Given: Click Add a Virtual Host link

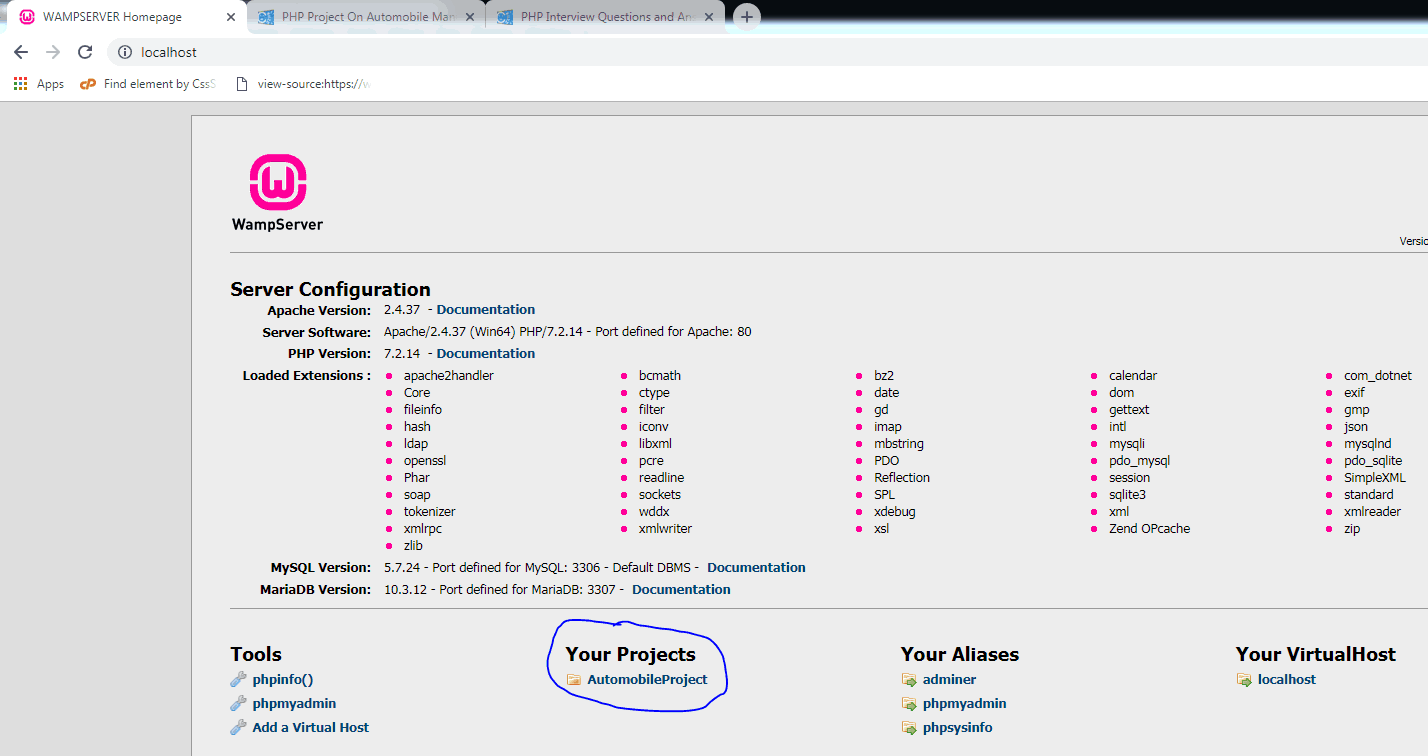Looking at the screenshot, I should (x=311, y=728).
